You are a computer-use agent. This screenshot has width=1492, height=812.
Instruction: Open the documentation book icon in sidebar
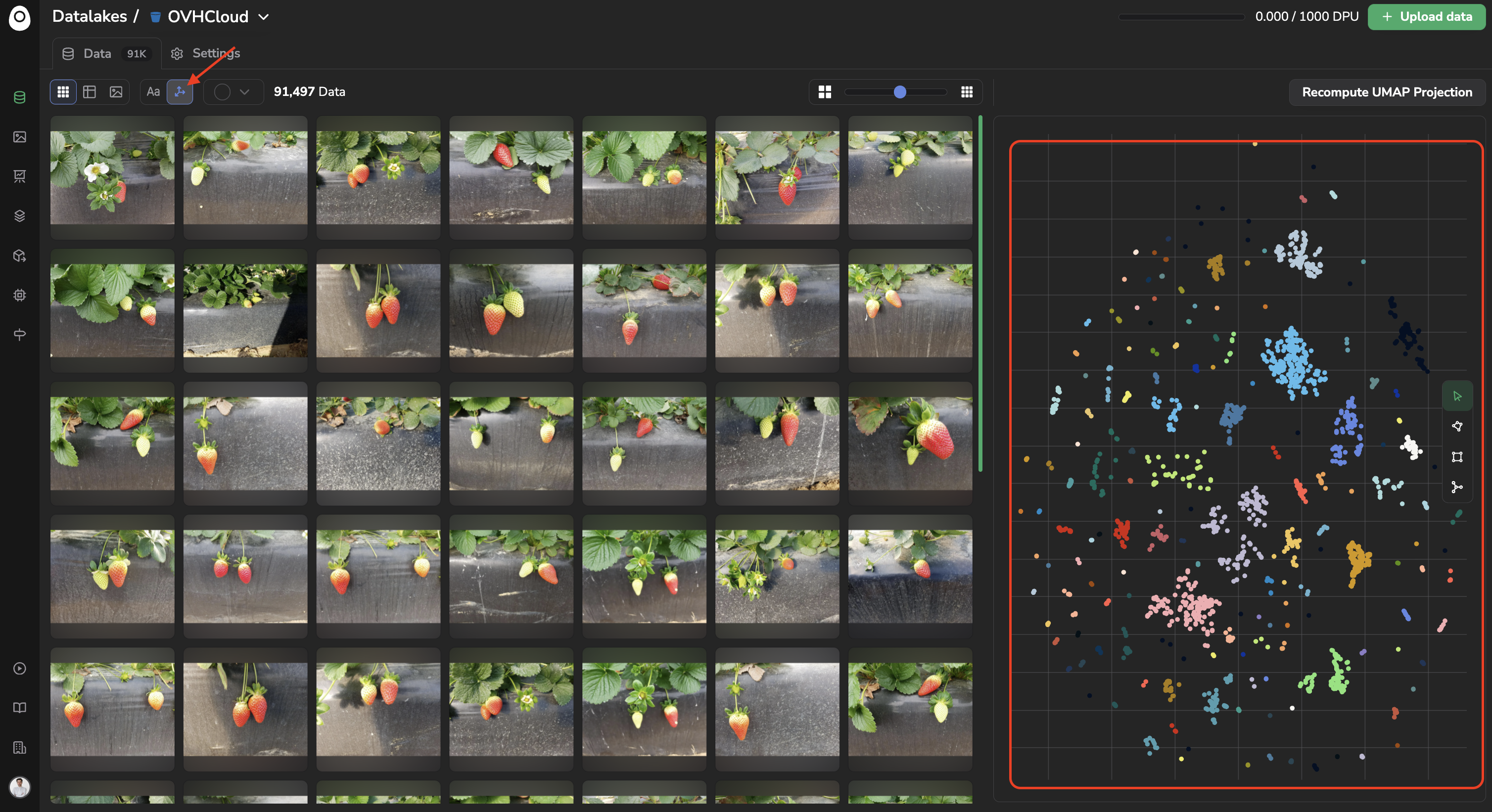tap(20, 708)
